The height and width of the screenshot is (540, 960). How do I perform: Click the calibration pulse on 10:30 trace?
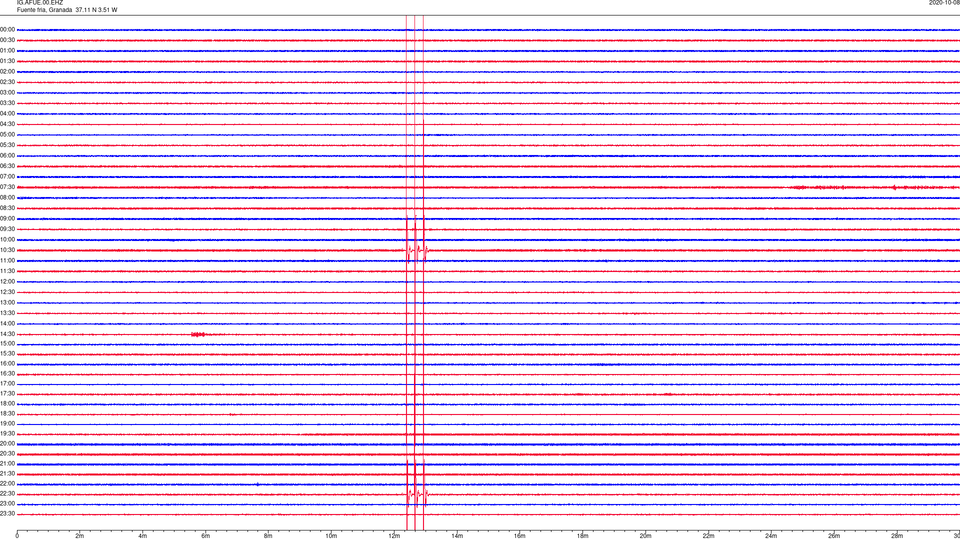pos(417,250)
